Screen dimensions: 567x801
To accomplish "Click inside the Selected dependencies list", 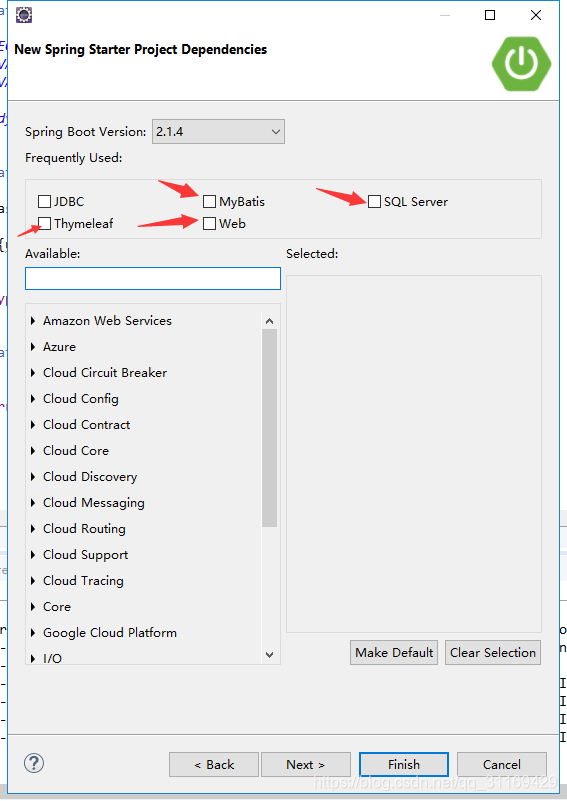I will tap(414, 454).
